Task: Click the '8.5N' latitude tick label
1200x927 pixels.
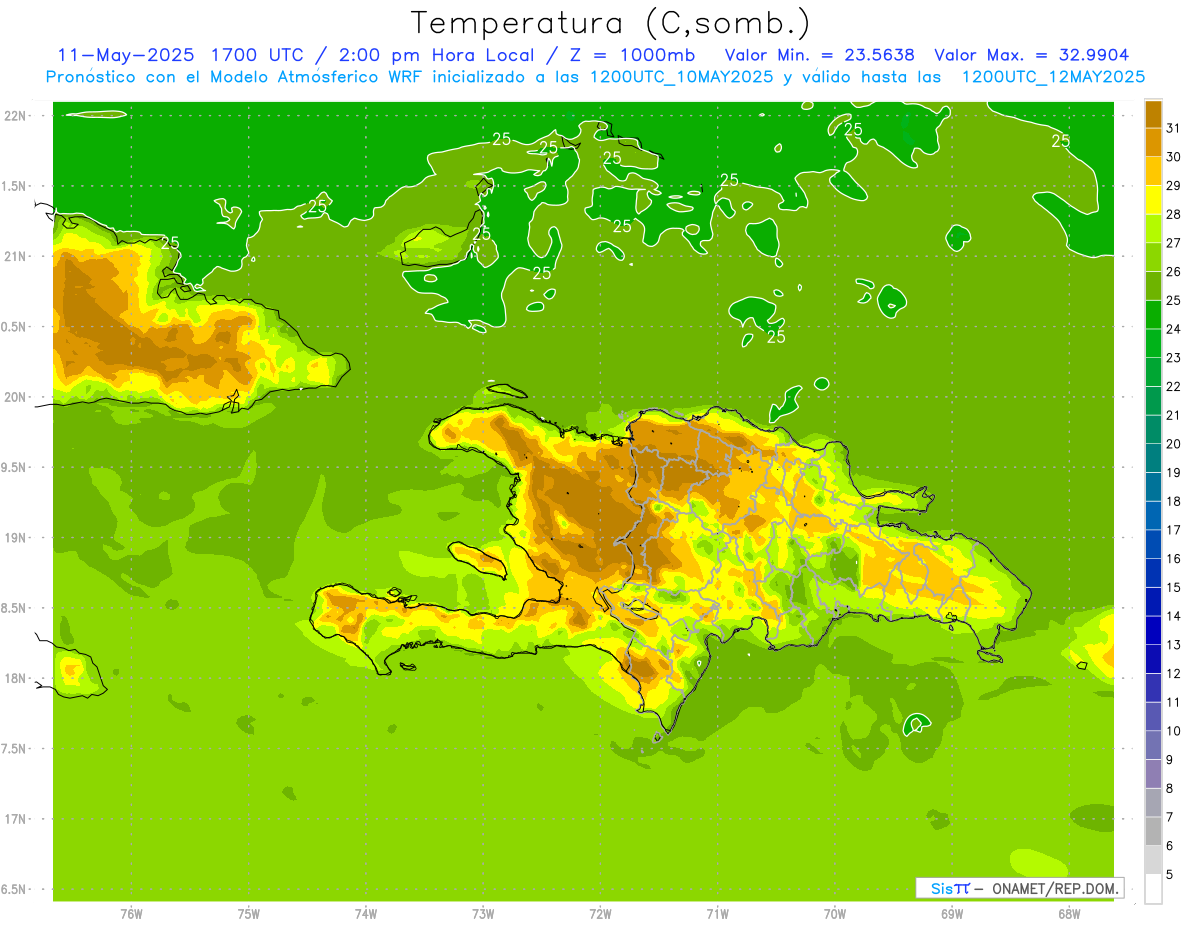Action: click(15, 608)
